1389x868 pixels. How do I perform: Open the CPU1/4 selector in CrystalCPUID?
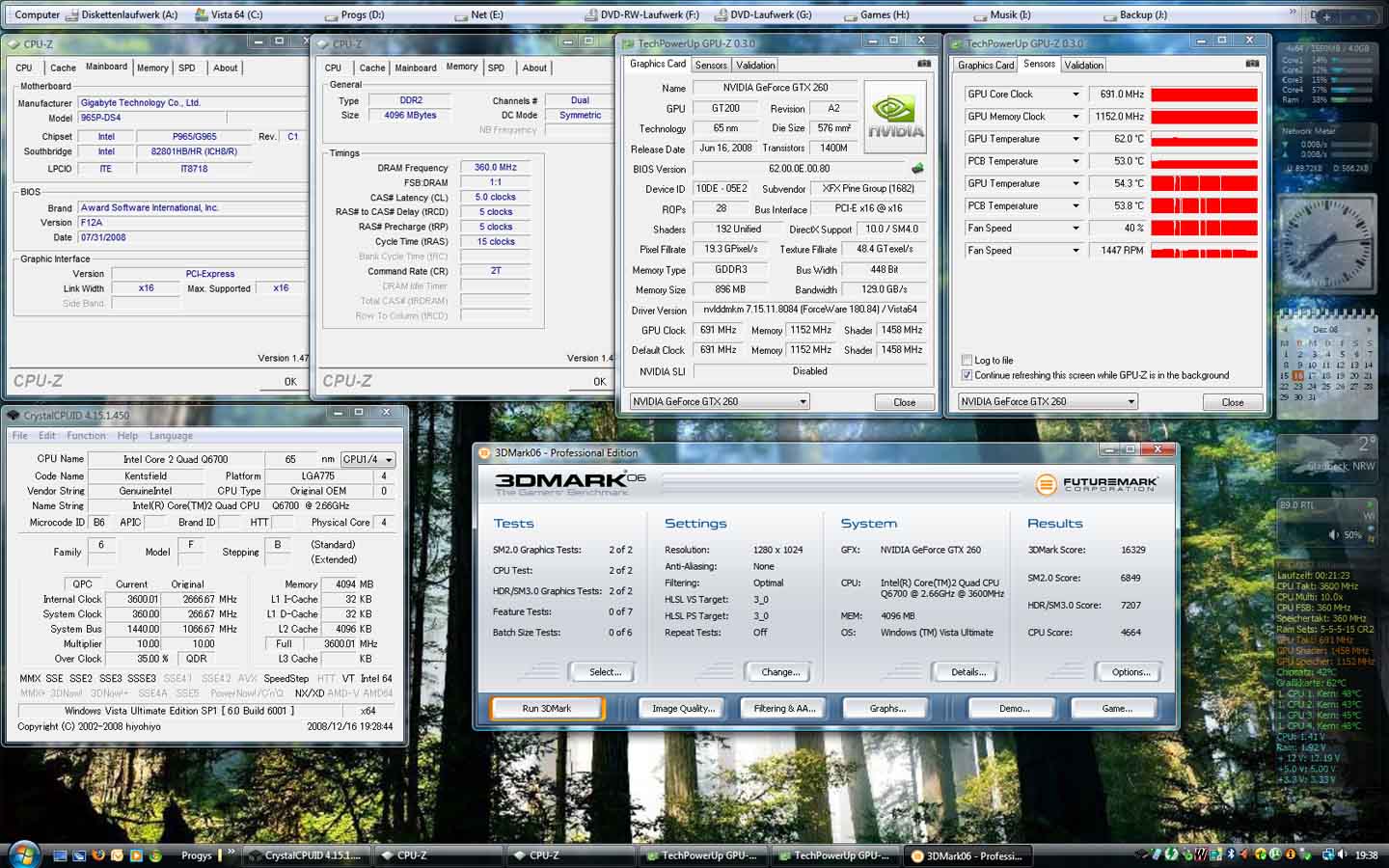(368, 459)
